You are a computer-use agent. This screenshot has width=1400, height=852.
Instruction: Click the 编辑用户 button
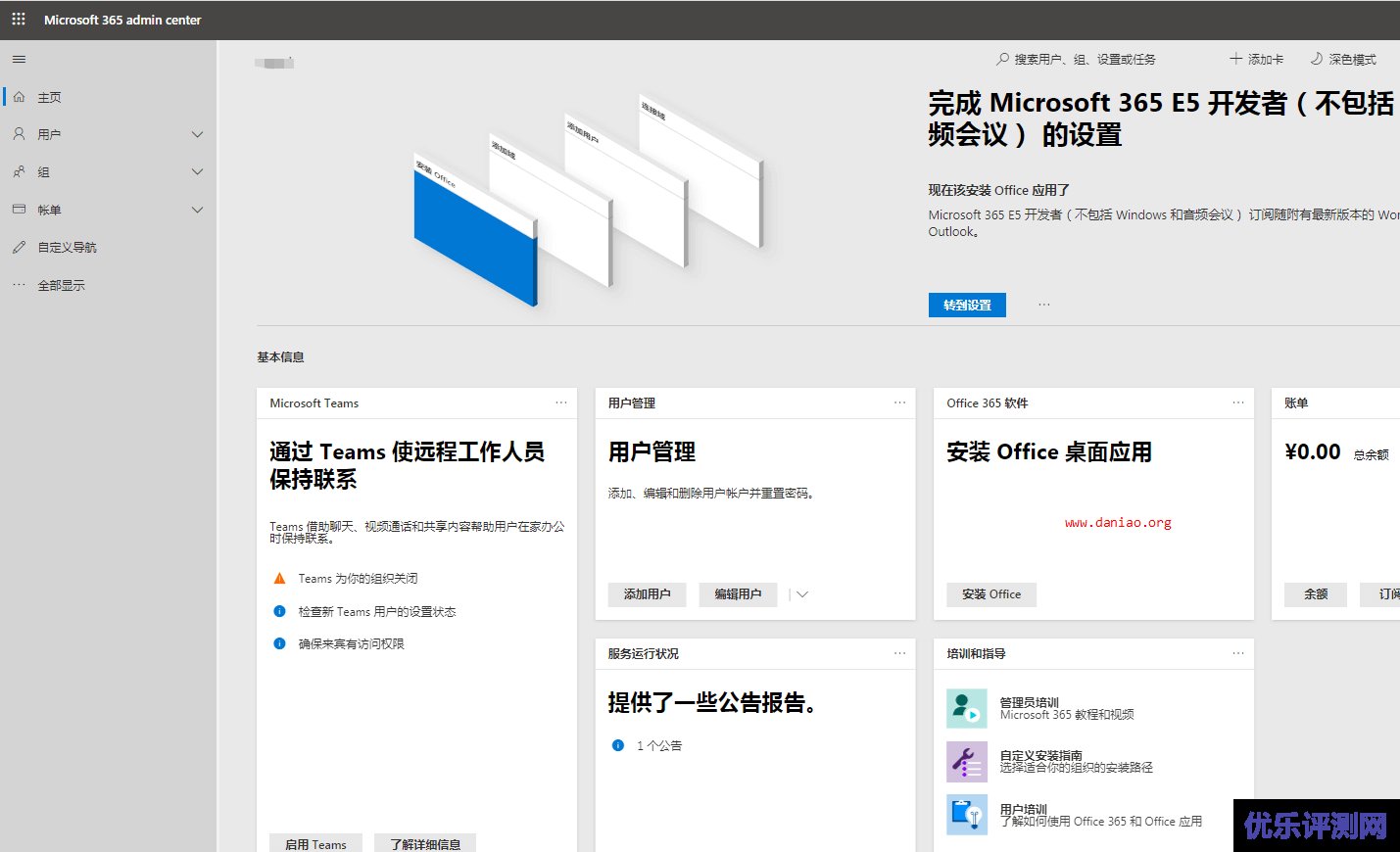coord(738,594)
